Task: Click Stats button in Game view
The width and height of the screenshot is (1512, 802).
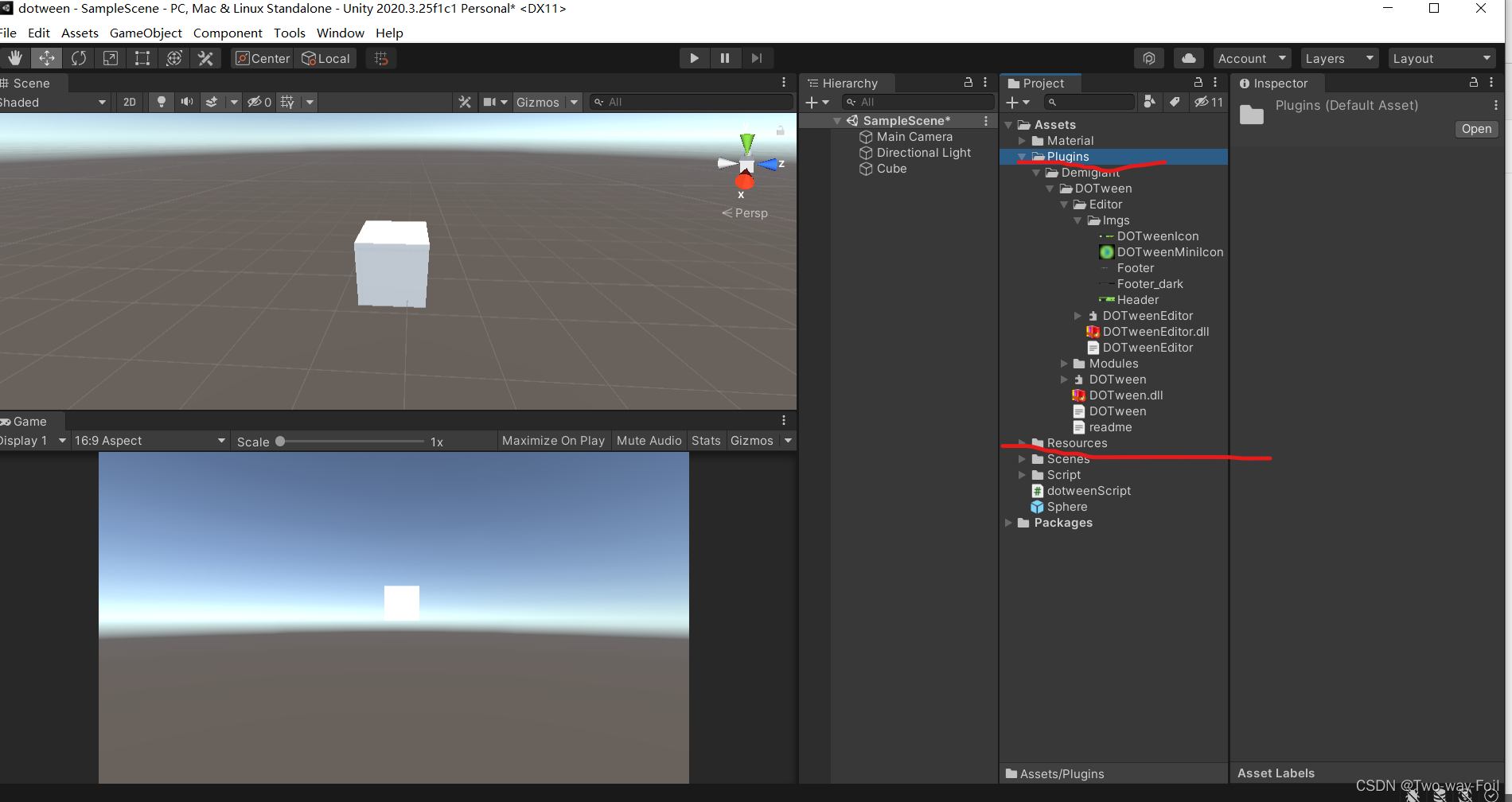Action: [706, 441]
